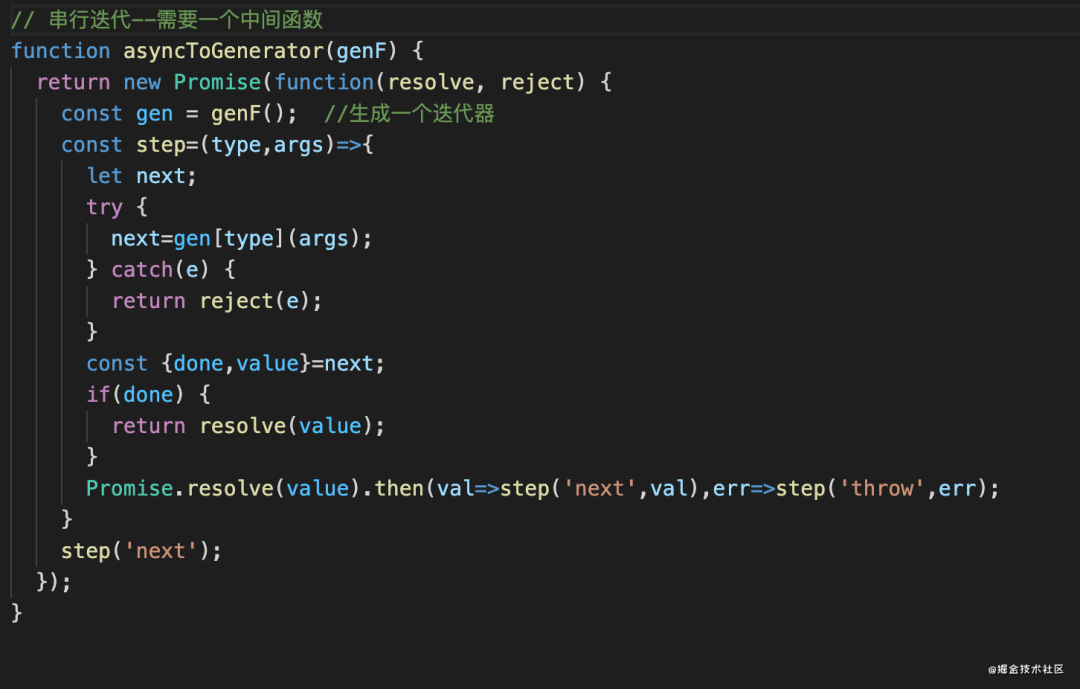The width and height of the screenshot is (1080, 689).
Task: Select the Promise keyword after new
Action: (217, 83)
